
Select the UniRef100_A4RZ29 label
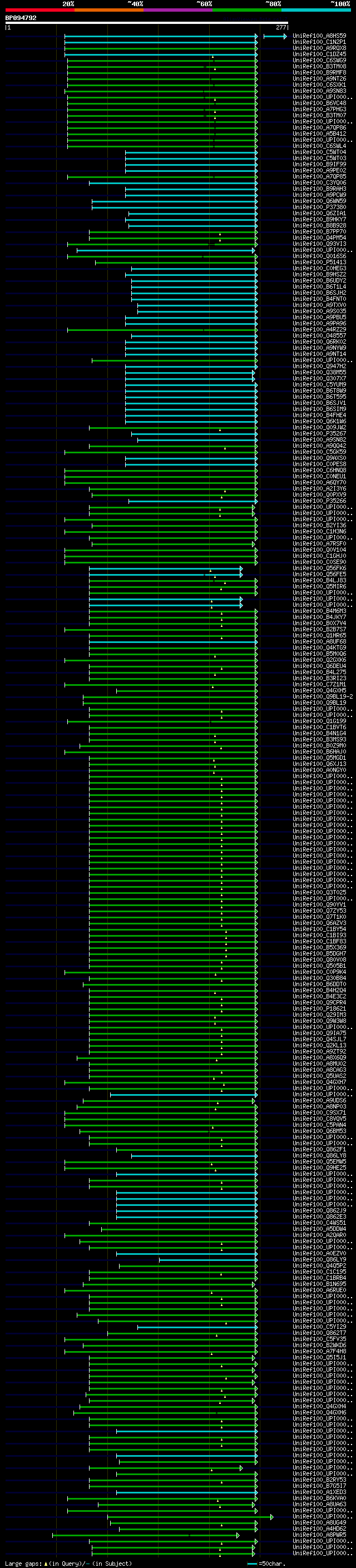(319, 330)
